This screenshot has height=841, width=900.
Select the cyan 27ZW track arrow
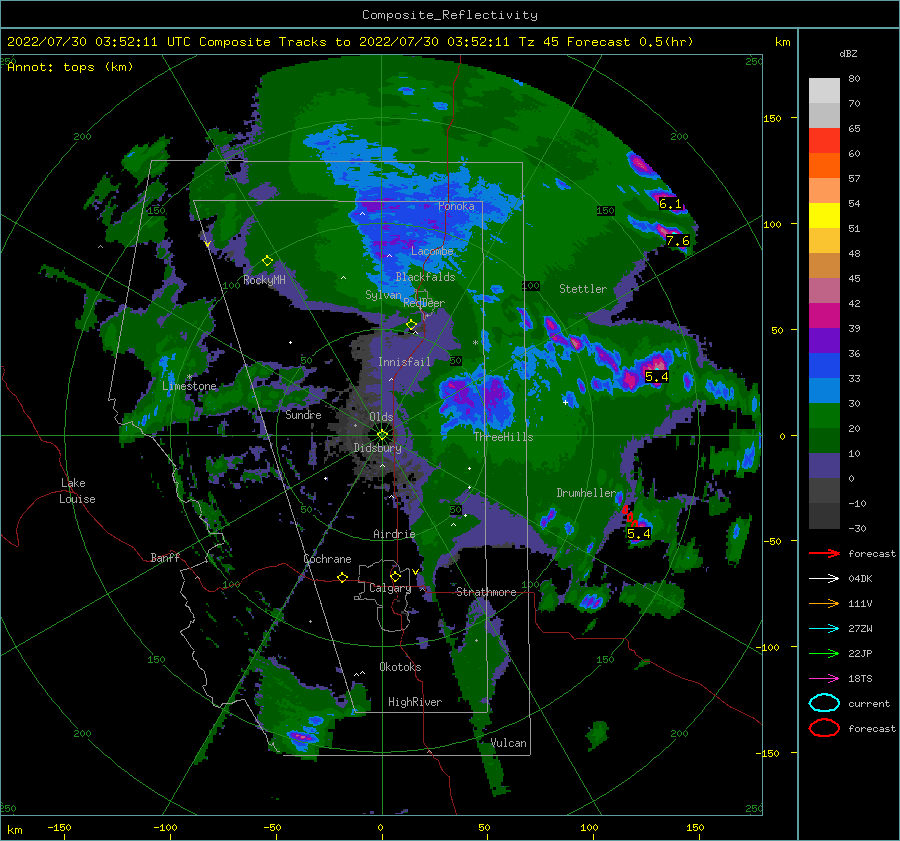[824, 629]
